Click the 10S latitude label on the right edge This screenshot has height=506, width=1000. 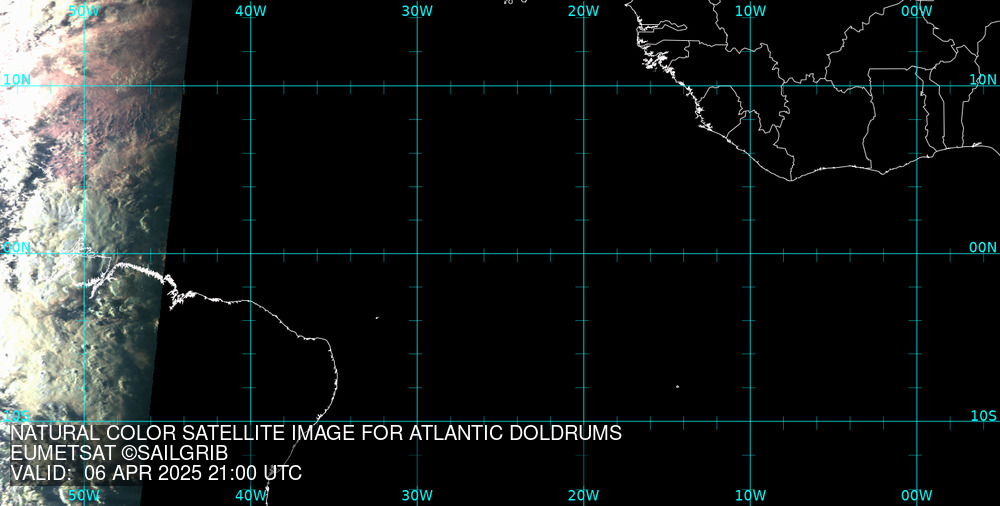tap(983, 416)
